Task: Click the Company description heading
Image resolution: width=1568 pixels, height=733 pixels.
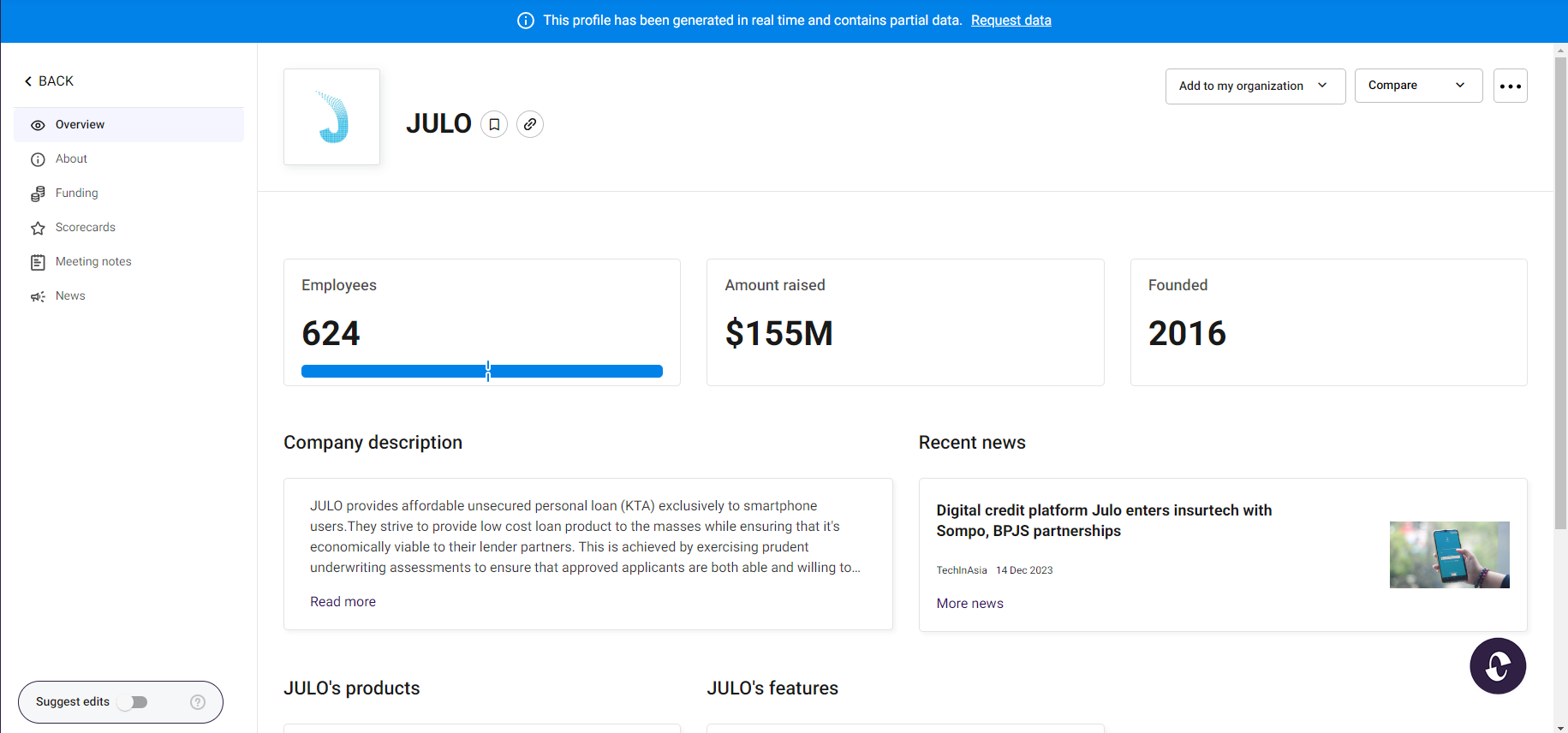Action: tap(373, 443)
